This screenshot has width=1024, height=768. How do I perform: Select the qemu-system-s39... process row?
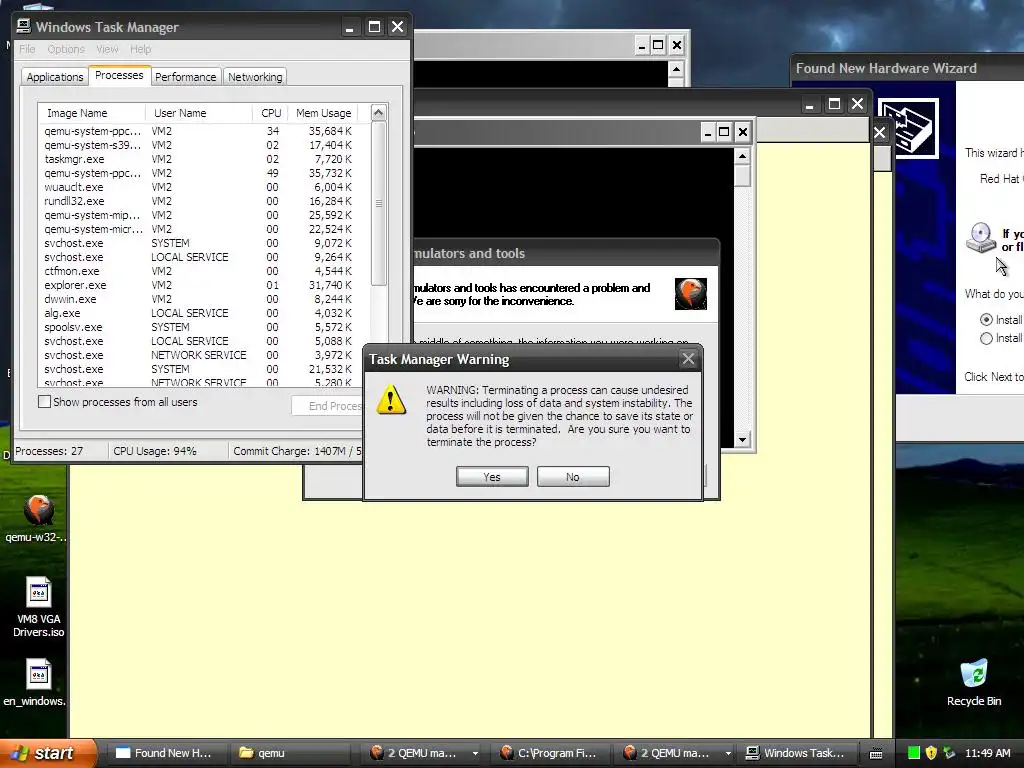(199, 145)
